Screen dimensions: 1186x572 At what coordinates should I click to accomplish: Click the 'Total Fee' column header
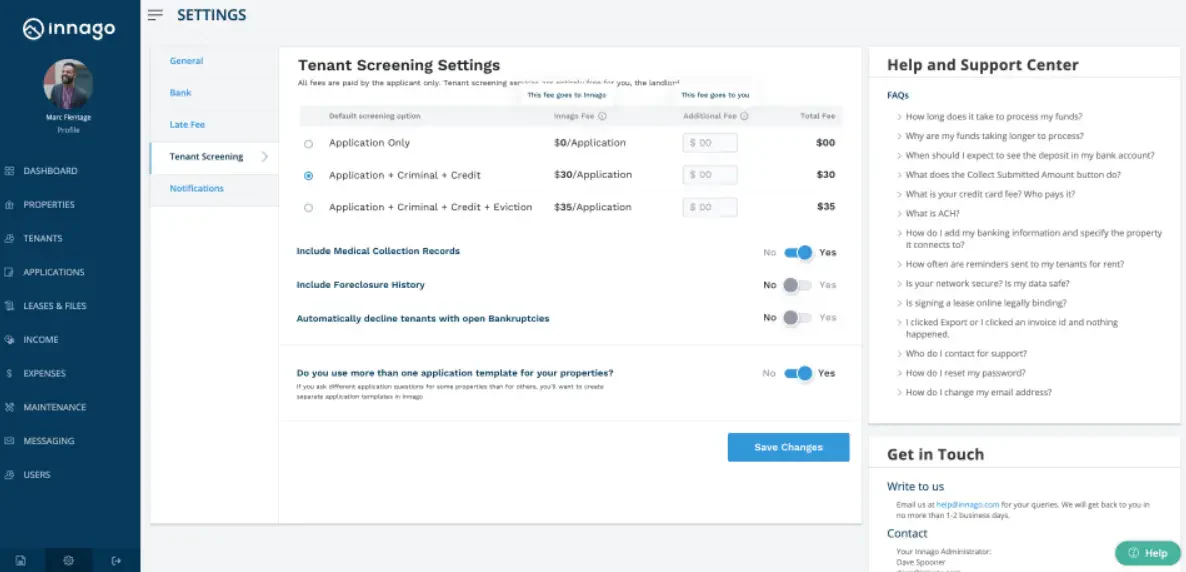click(x=818, y=117)
